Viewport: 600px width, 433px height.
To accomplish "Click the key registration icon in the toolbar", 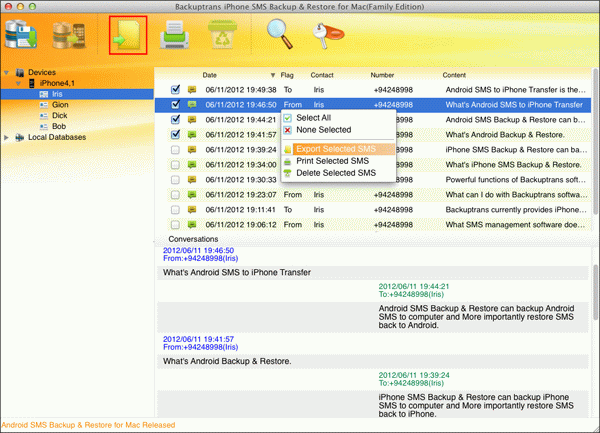I will (x=328, y=35).
